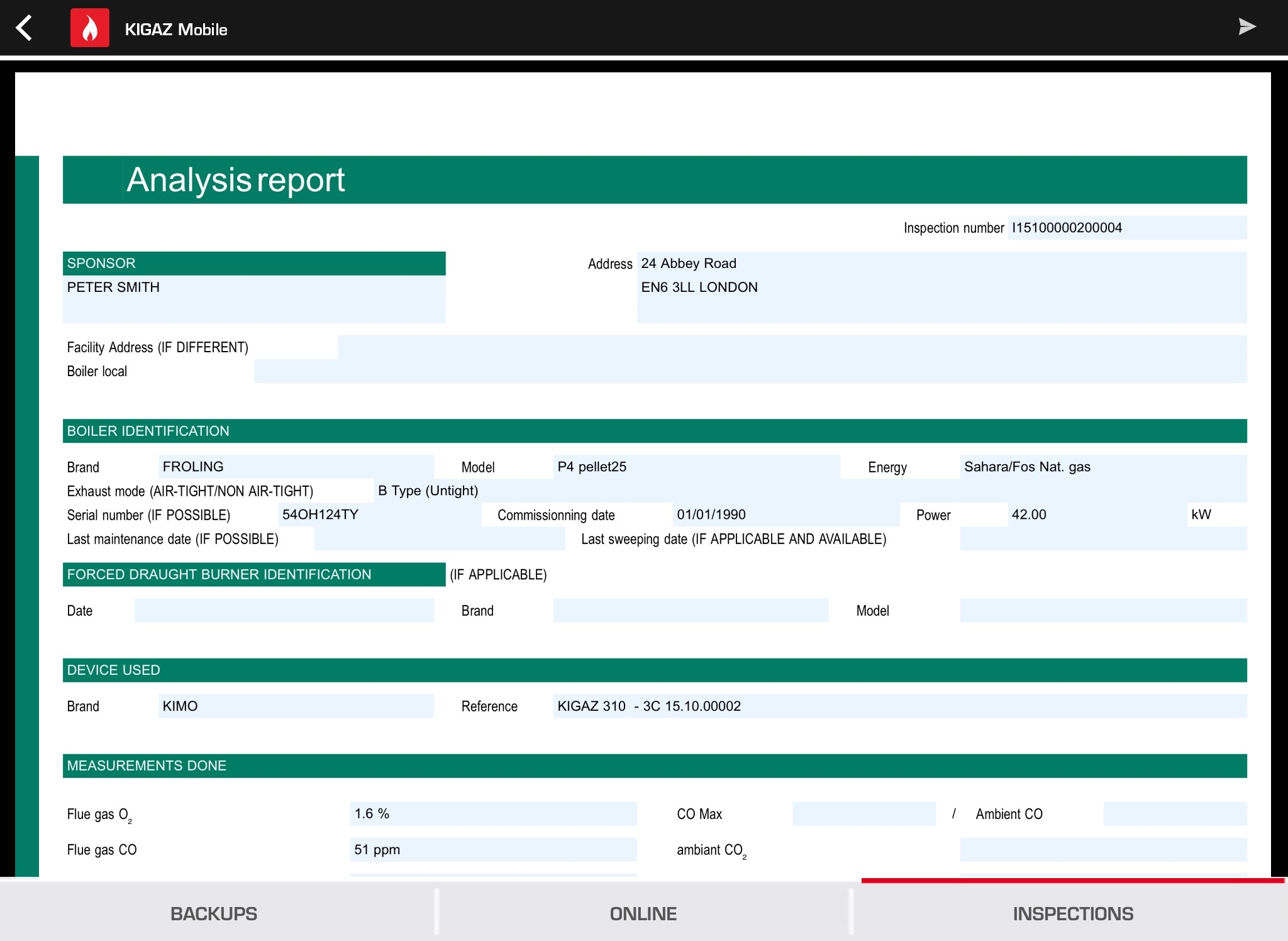The height and width of the screenshot is (941, 1288).
Task: Click the KIGAZ flame logo icon
Action: tap(90, 28)
